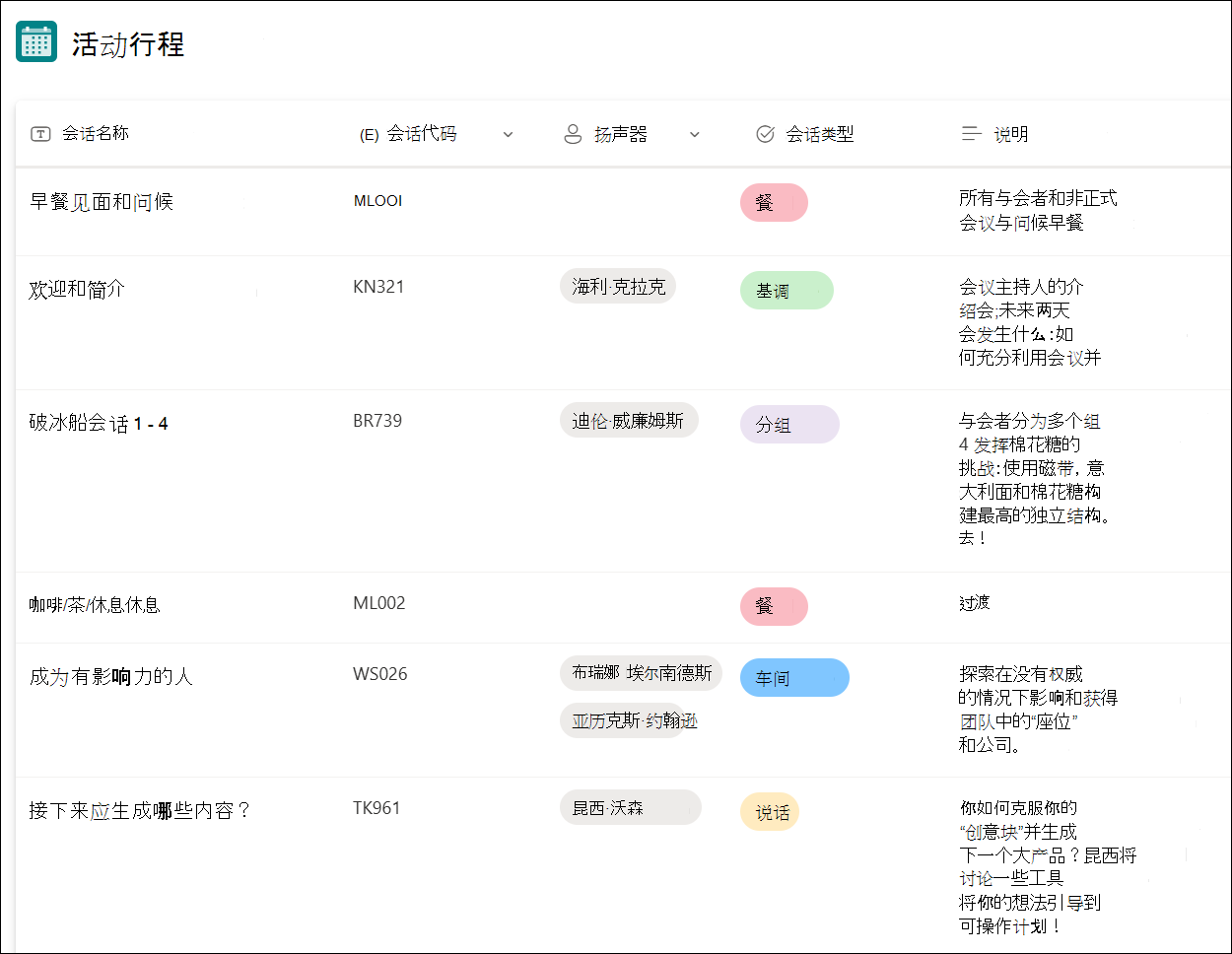
Task: Click the 活动行程 list title
Action: [x=128, y=44]
